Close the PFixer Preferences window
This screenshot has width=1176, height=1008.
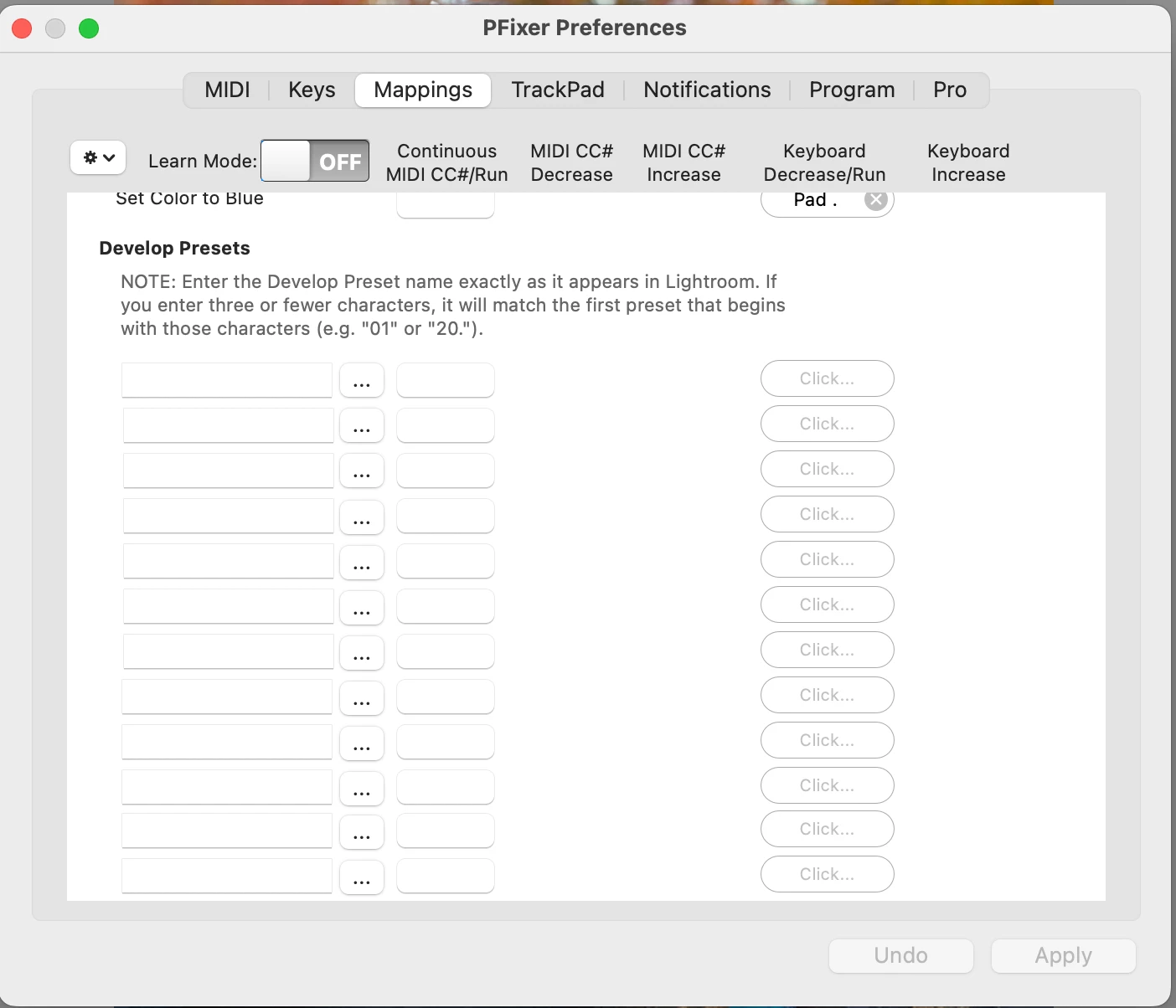point(22,28)
